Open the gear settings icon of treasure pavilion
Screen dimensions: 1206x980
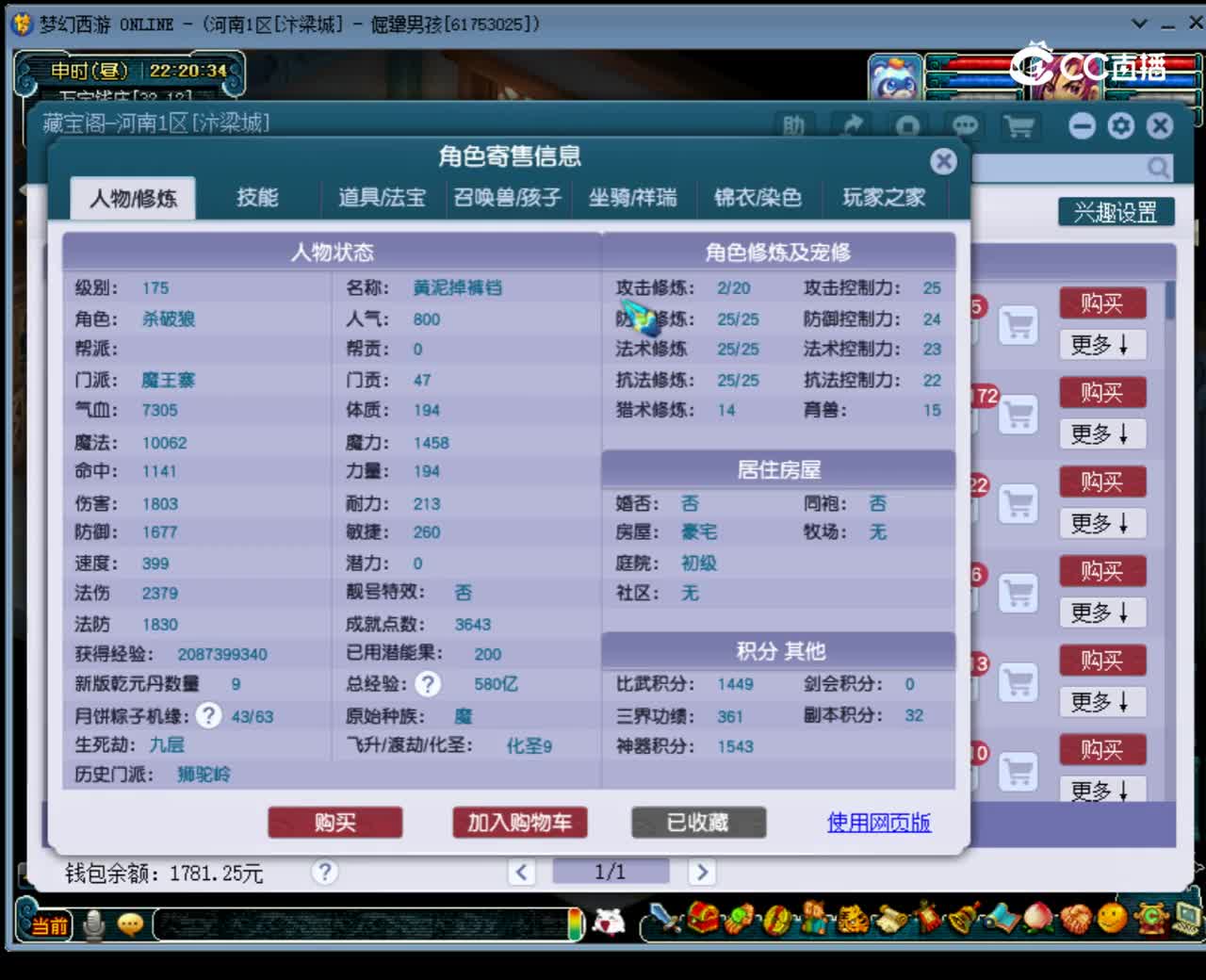[1121, 126]
